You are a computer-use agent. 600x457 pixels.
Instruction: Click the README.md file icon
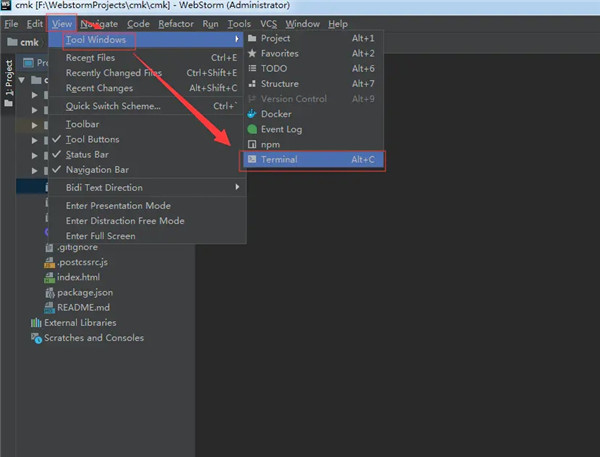49,308
